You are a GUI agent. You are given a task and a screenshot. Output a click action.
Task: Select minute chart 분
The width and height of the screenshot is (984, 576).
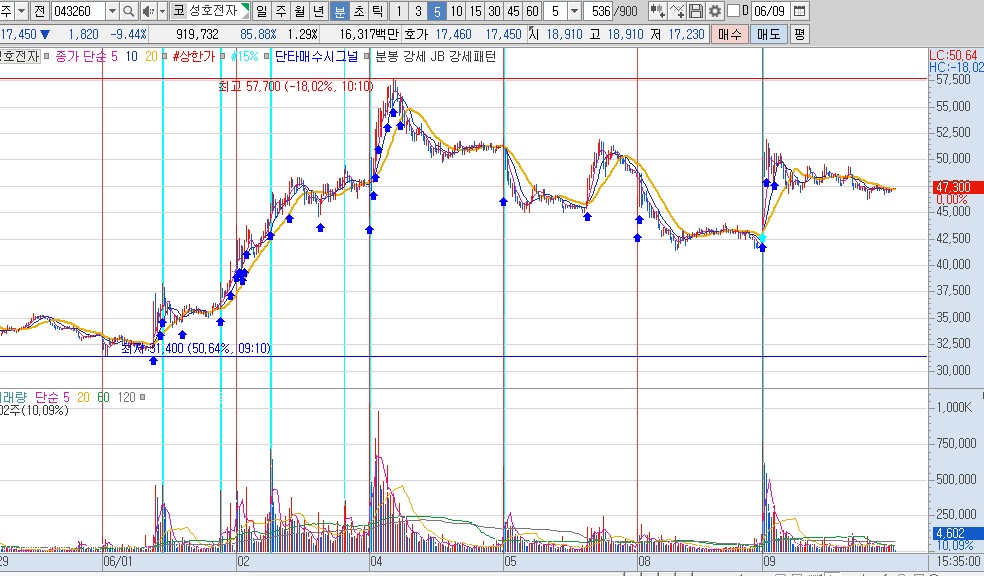tap(340, 11)
